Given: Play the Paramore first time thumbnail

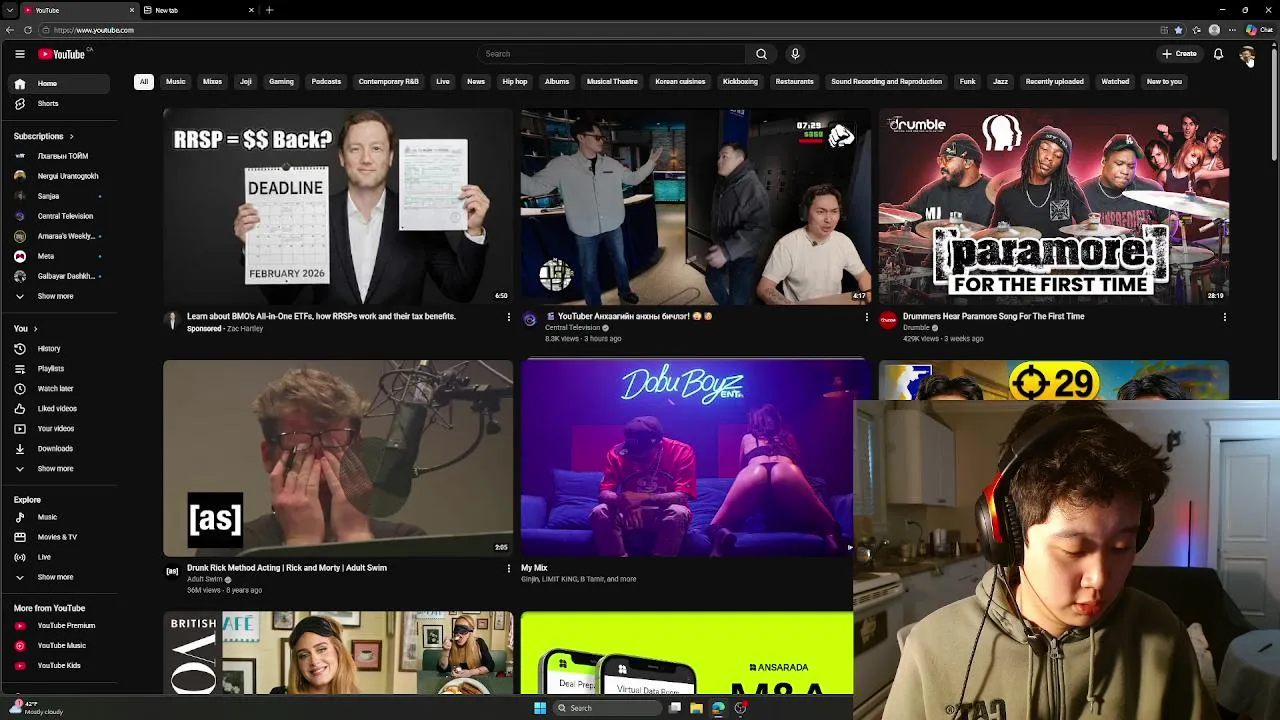Looking at the screenshot, I should point(1053,206).
